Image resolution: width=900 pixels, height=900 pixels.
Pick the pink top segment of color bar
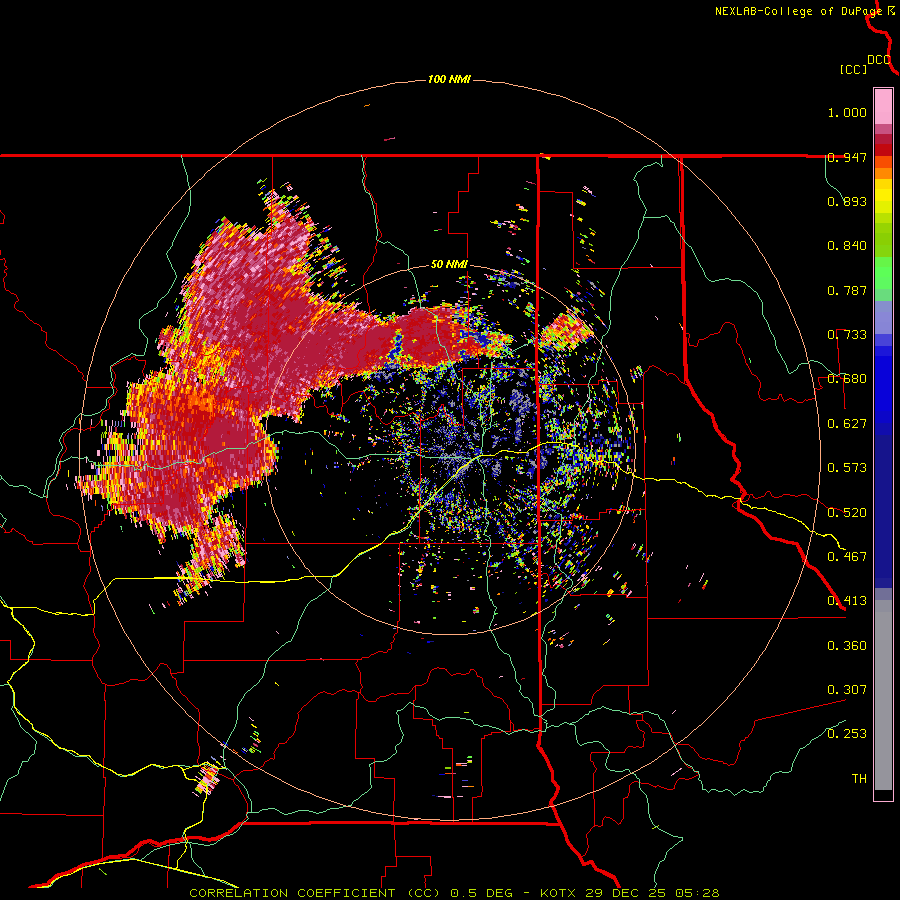(x=883, y=106)
